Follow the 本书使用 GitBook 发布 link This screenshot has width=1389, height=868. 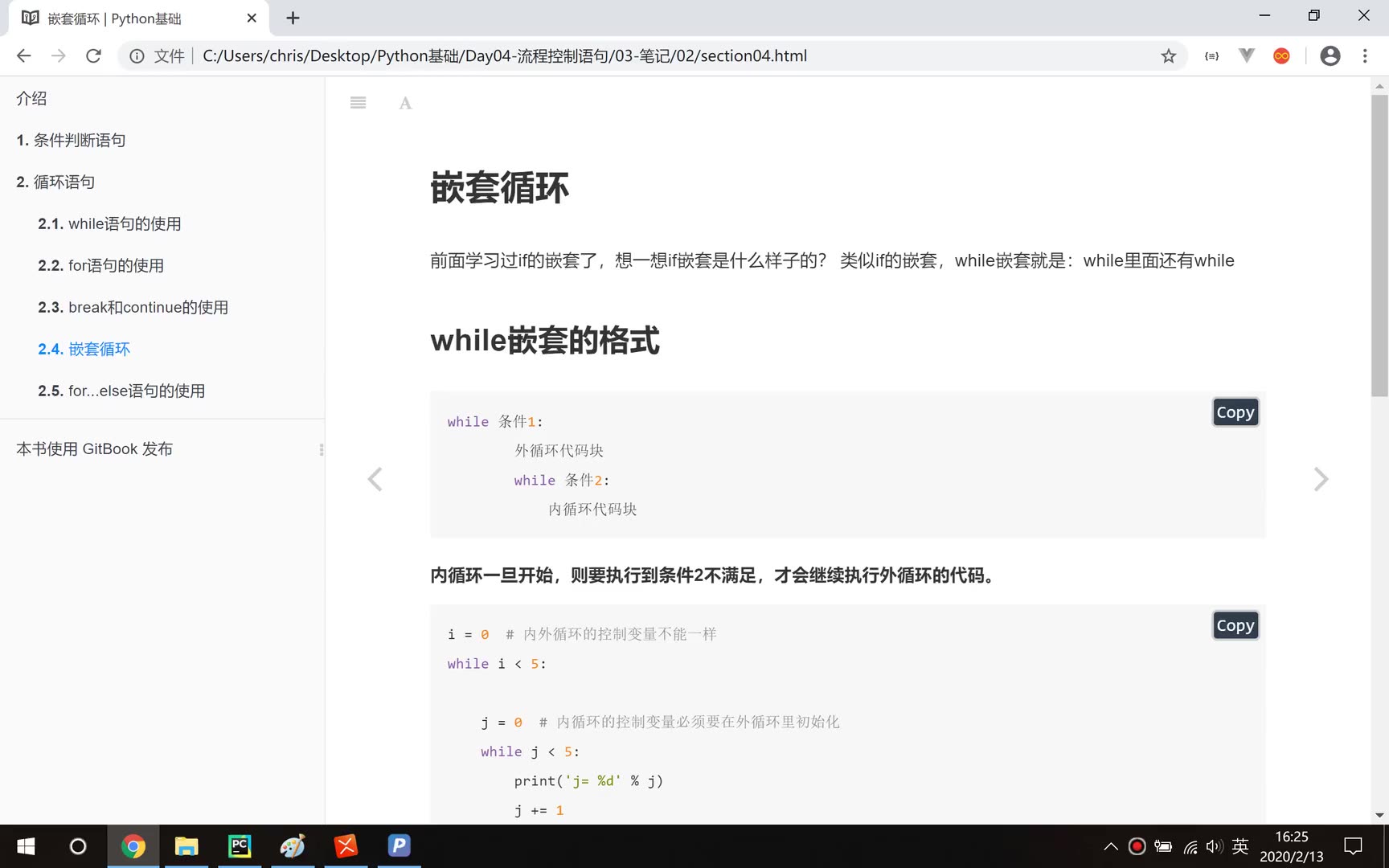[94, 449]
